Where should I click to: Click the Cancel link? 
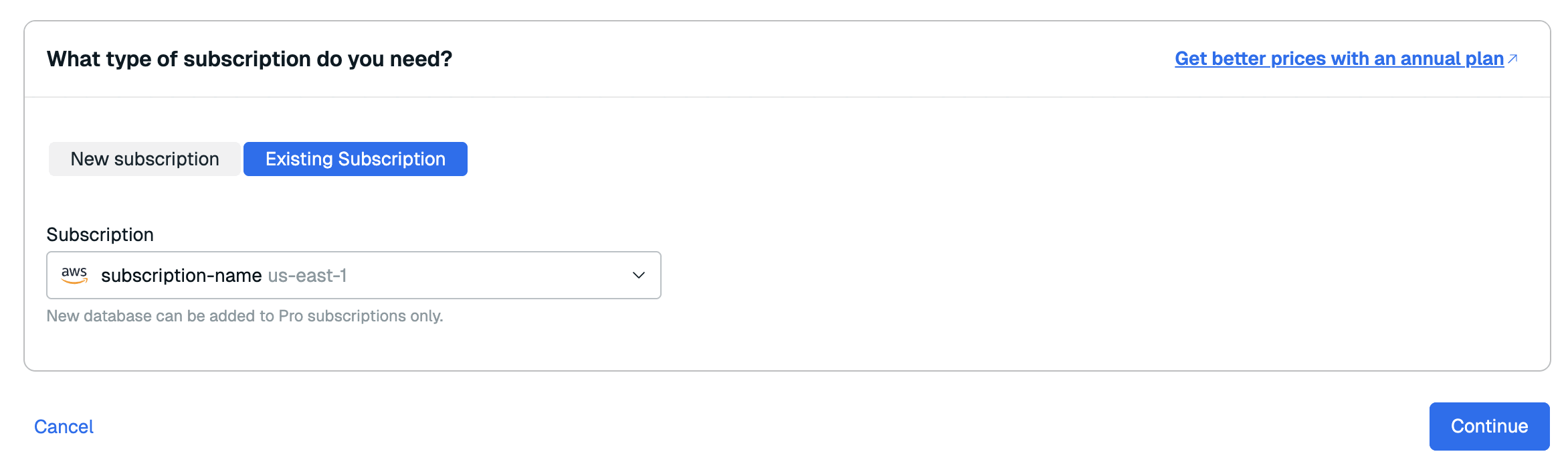(x=64, y=426)
